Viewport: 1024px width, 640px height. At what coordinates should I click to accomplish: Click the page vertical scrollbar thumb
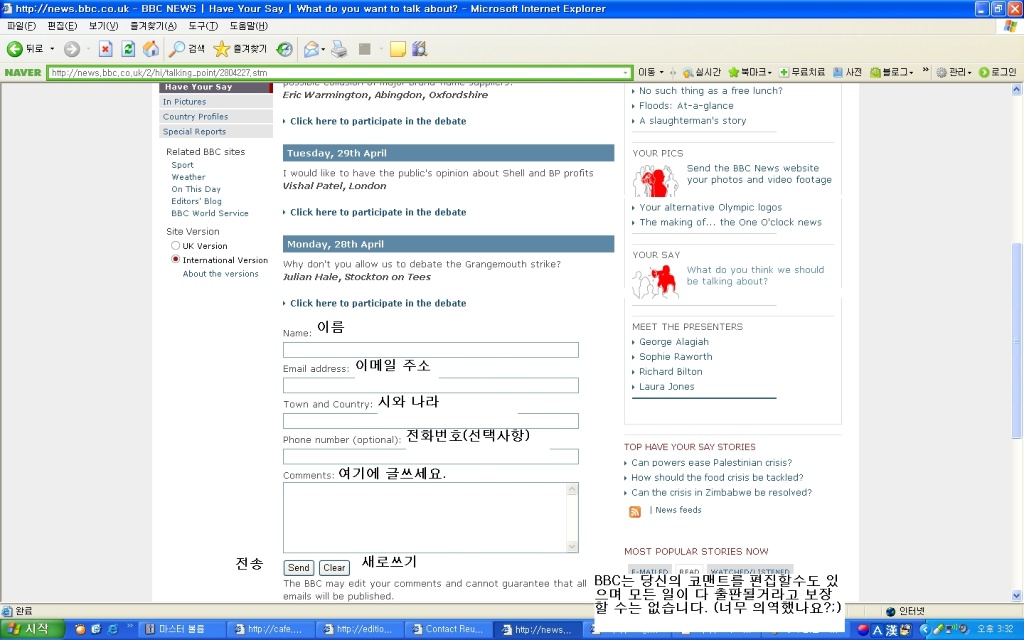coord(1016,340)
